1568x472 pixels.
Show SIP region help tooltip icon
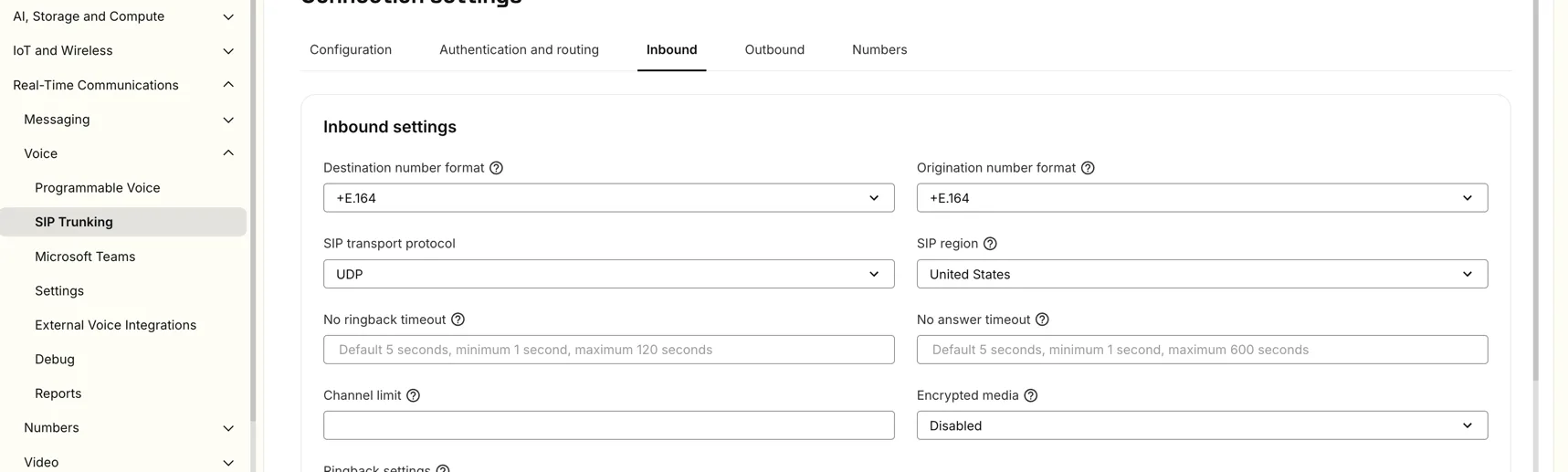click(x=990, y=244)
